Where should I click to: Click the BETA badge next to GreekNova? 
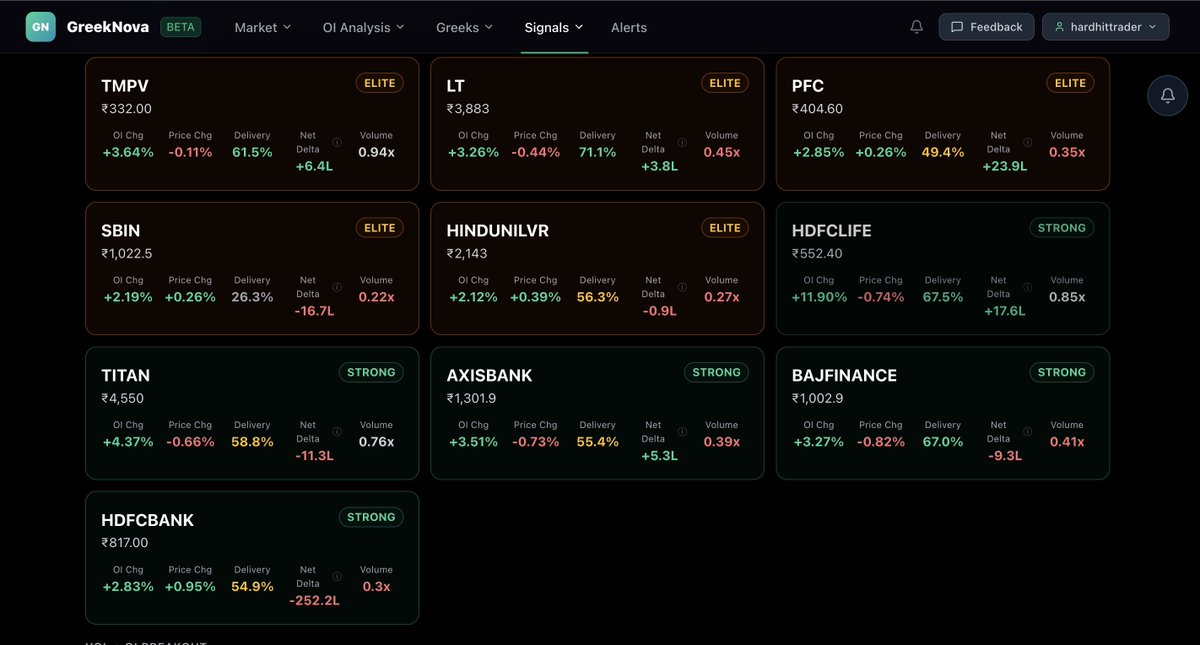tap(181, 27)
